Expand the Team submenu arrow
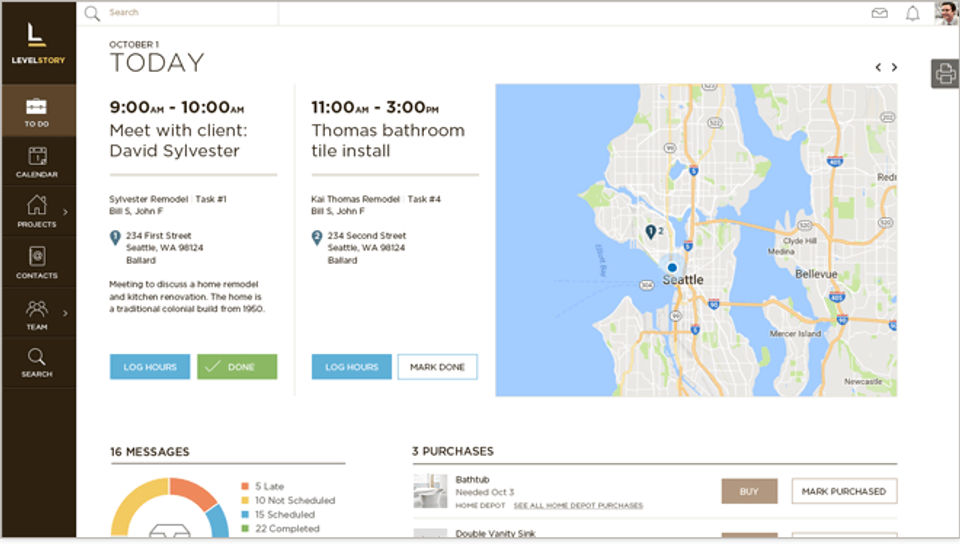 [x=66, y=314]
